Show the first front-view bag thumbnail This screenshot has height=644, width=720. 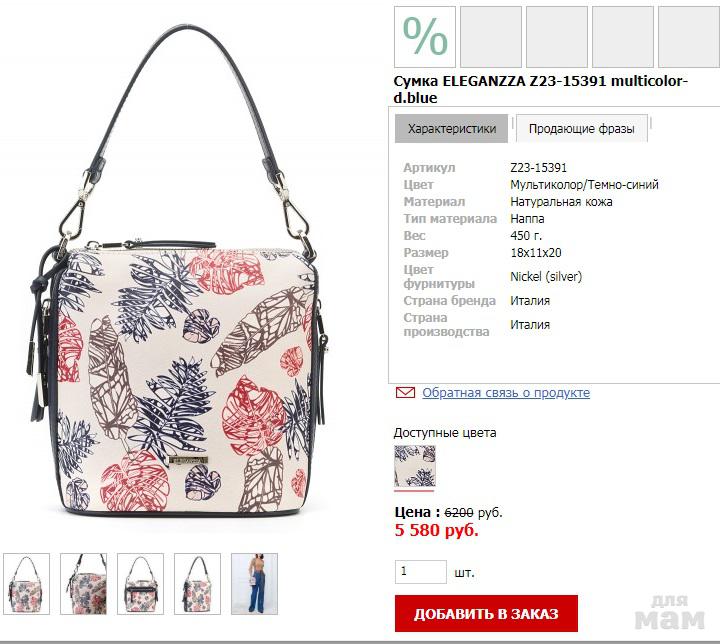pos(27,584)
